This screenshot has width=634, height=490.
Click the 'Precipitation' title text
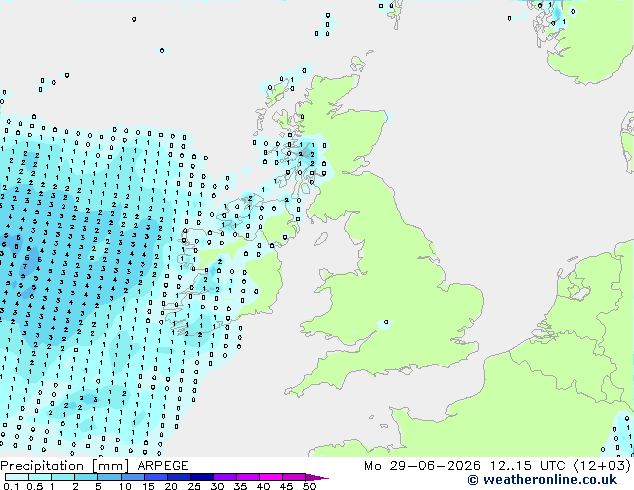coord(42,466)
